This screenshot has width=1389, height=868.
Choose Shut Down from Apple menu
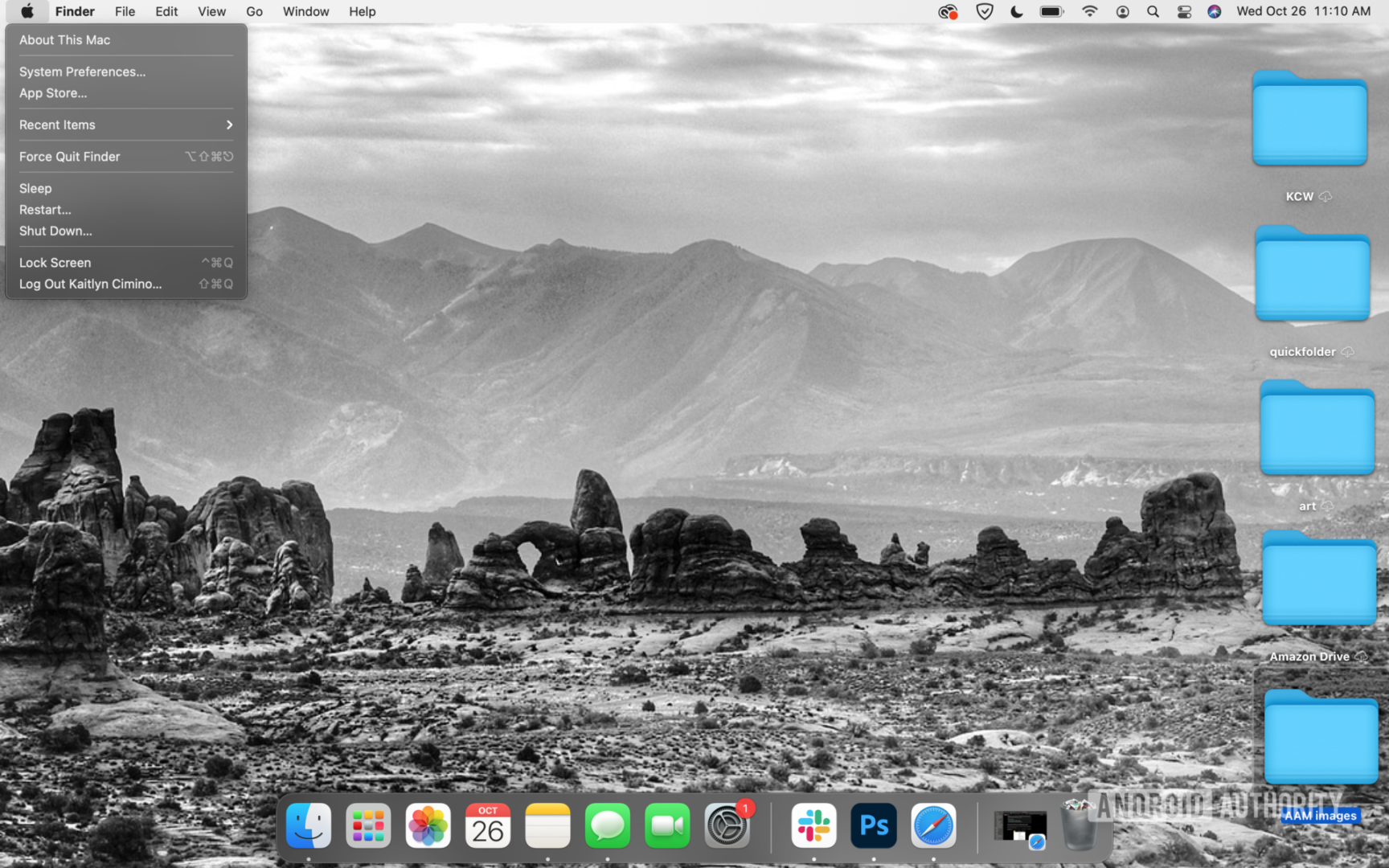55,231
